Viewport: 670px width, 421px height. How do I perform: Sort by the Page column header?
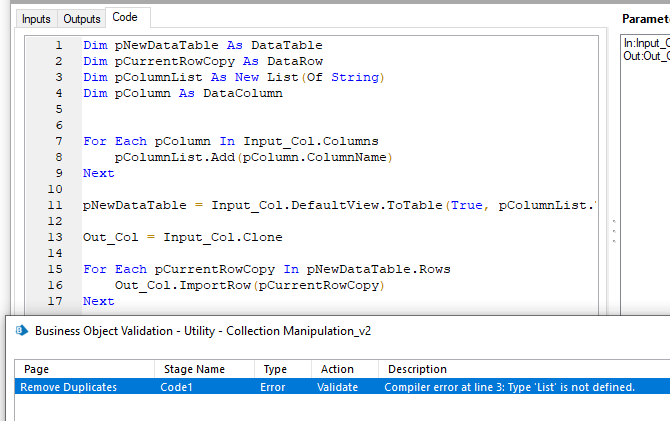(x=84, y=369)
